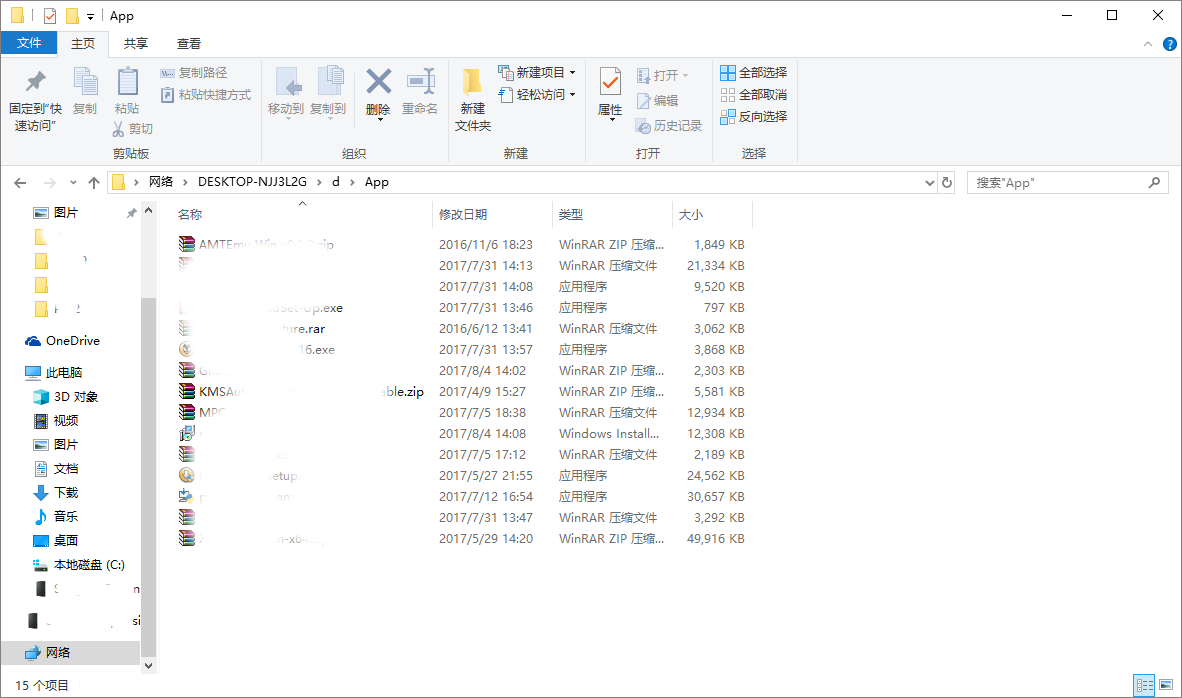The image size is (1182, 698).
Task: Open the Easy access (轻松访问) dropdown
Action: pos(537,94)
